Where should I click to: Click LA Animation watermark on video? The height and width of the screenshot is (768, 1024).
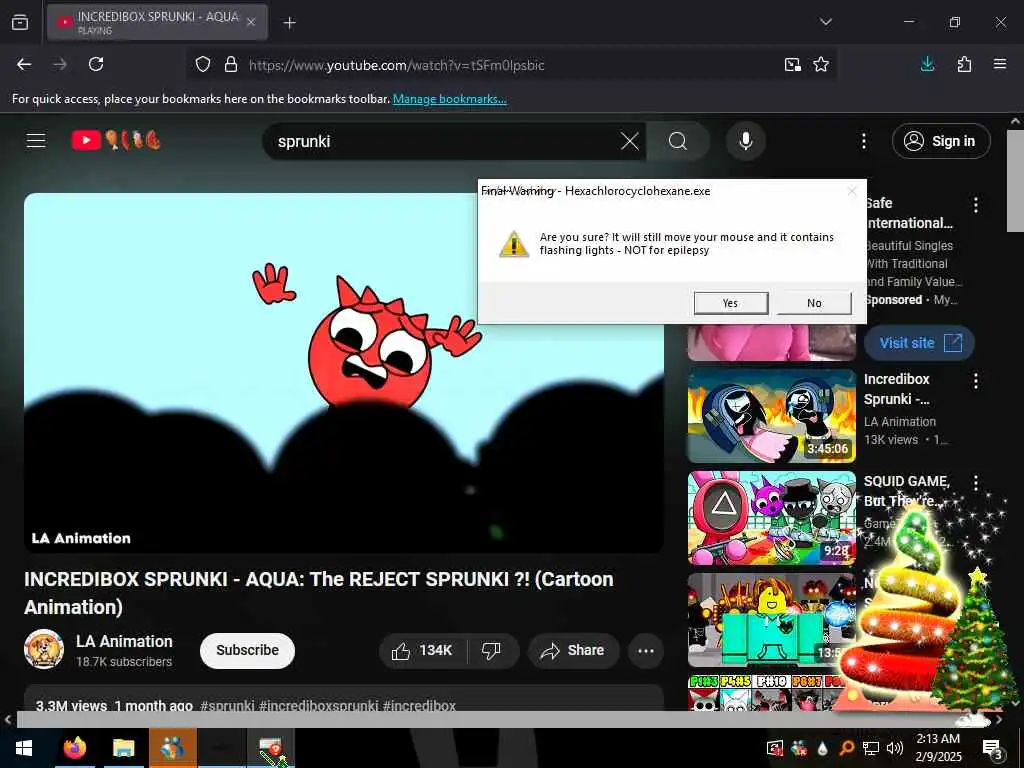81,538
